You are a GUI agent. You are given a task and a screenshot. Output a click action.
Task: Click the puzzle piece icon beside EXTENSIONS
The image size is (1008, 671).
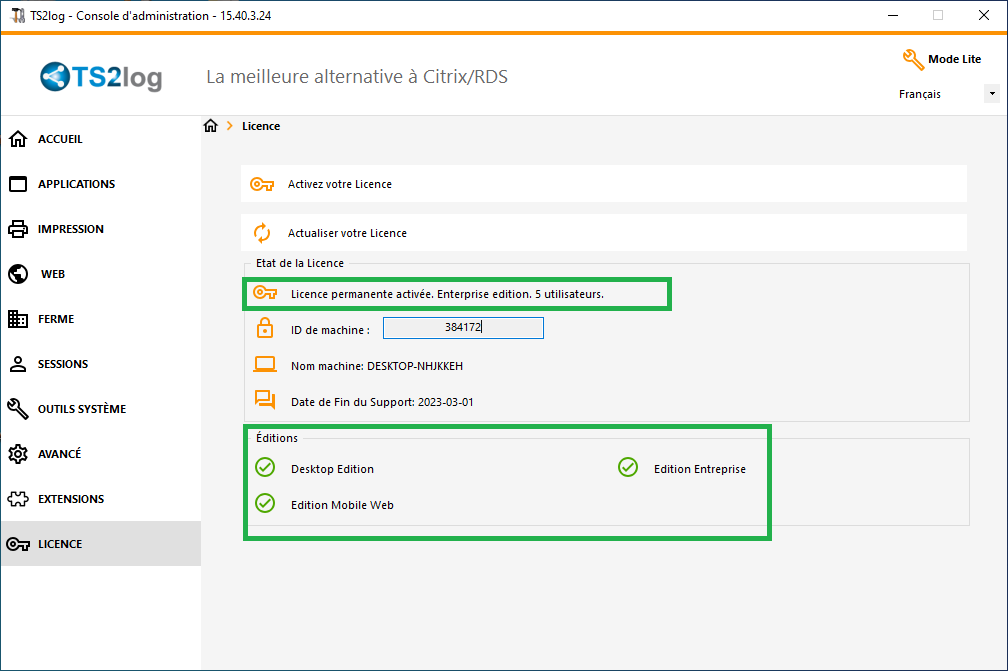coord(18,499)
